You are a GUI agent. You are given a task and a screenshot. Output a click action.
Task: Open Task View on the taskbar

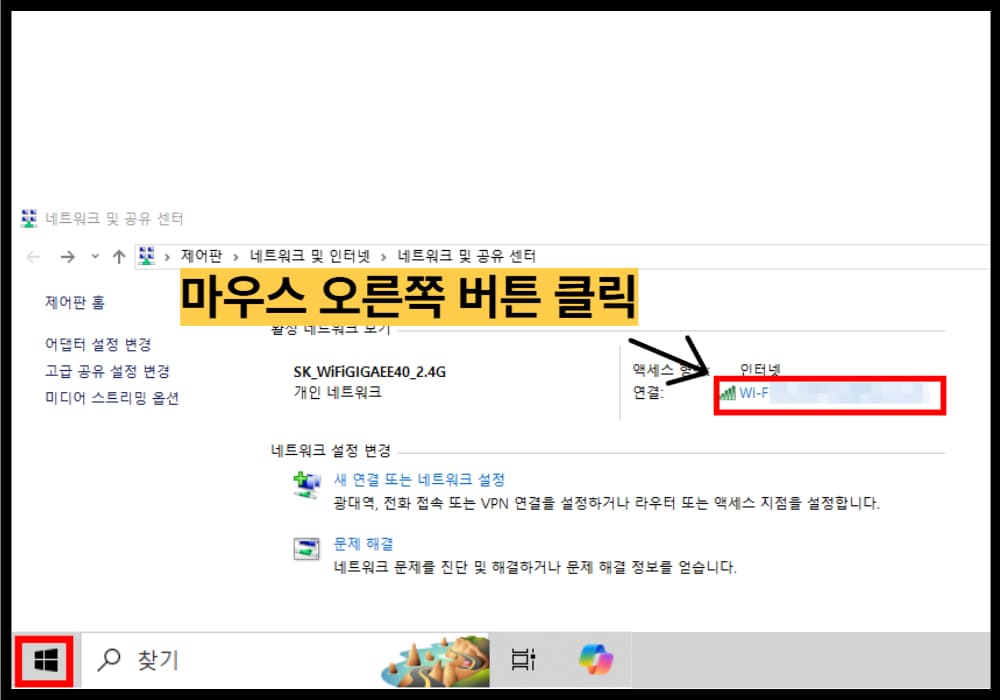[524, 660]
